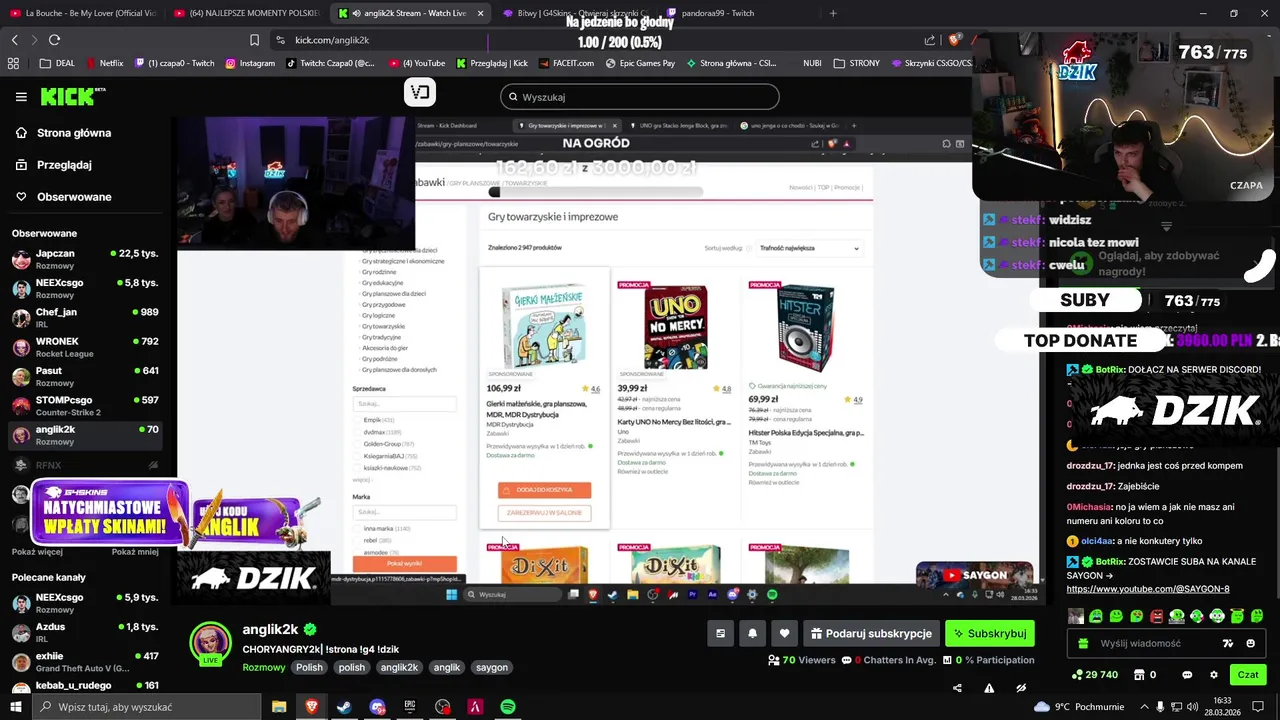This screenshot has width=1280, height=720.
Task: Click the 'Rozmowy' category link under stream title
Action: pos(264,667)
